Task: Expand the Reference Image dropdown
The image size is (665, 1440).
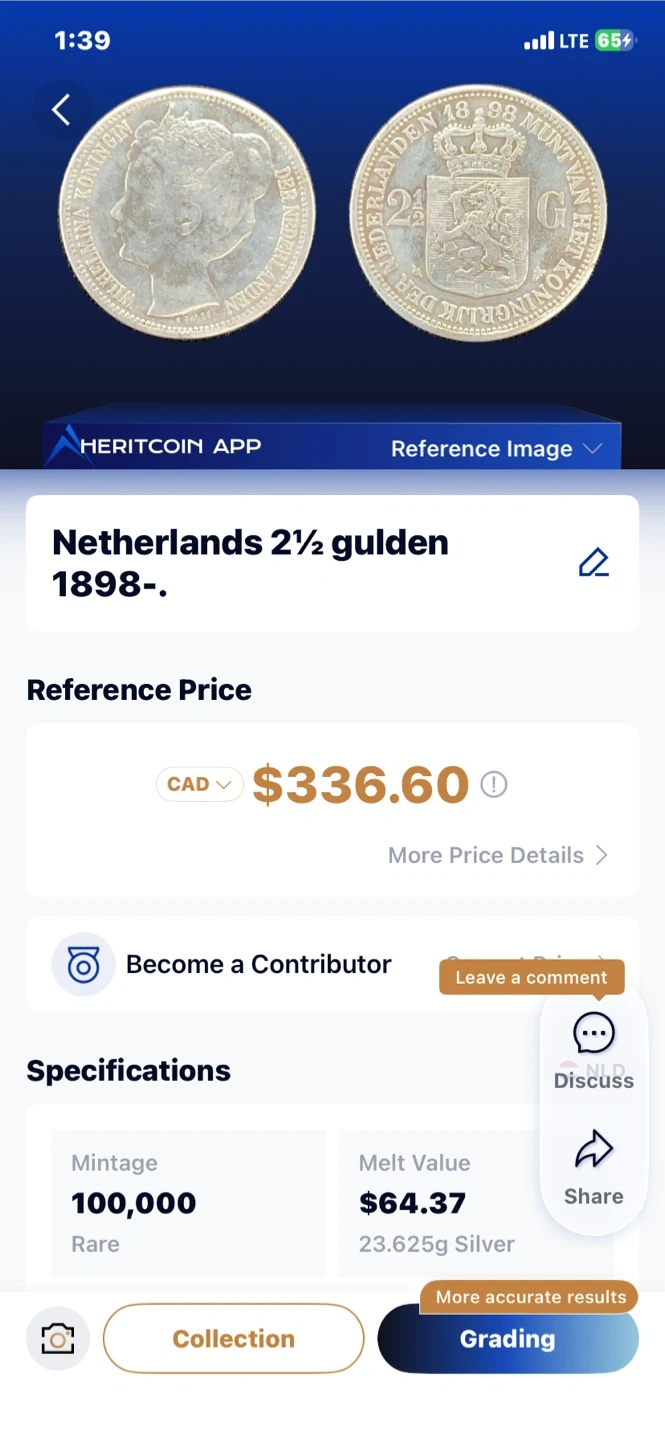Action: tap(496, 449)
